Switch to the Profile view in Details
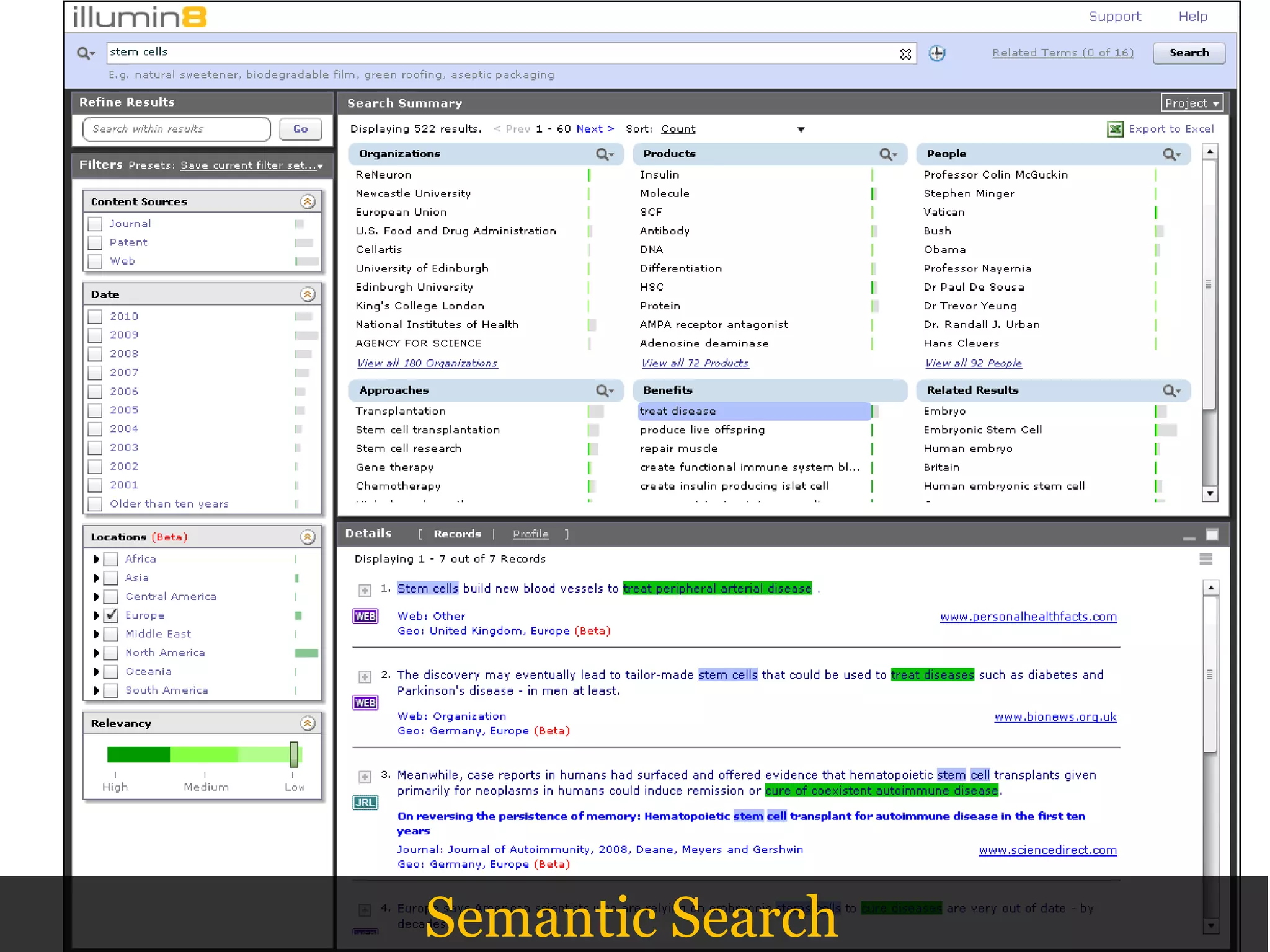The height and width of the screenshot is (952, 1270). 530,534
